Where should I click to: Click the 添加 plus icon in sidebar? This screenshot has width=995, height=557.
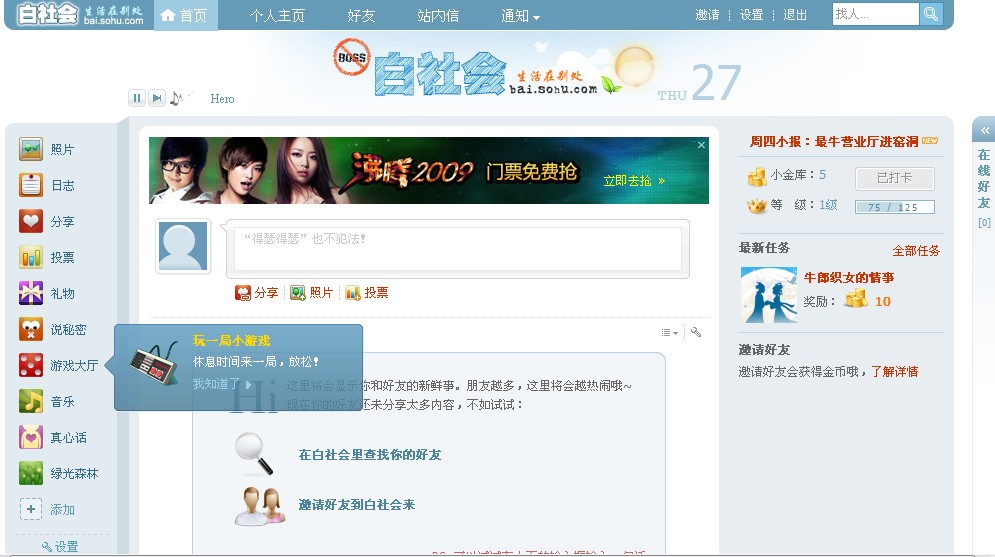click(x=30, y=509)
